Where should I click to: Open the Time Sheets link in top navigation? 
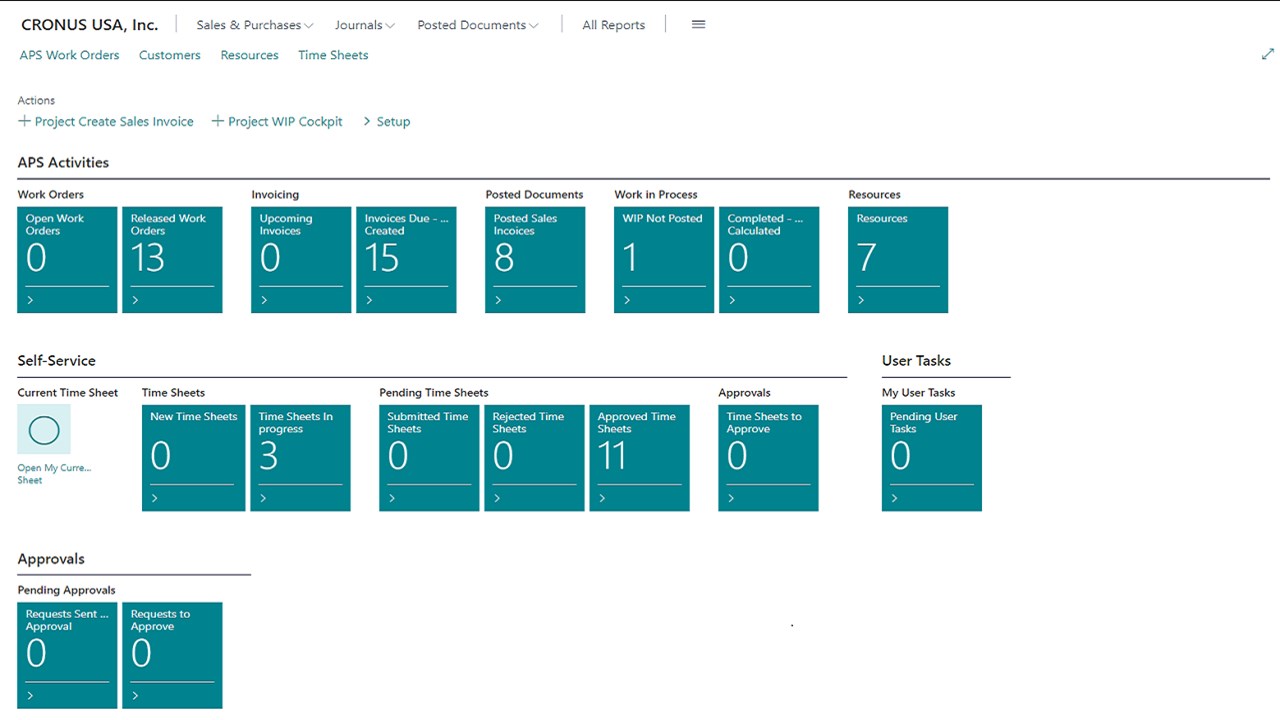tap(333, 55)
